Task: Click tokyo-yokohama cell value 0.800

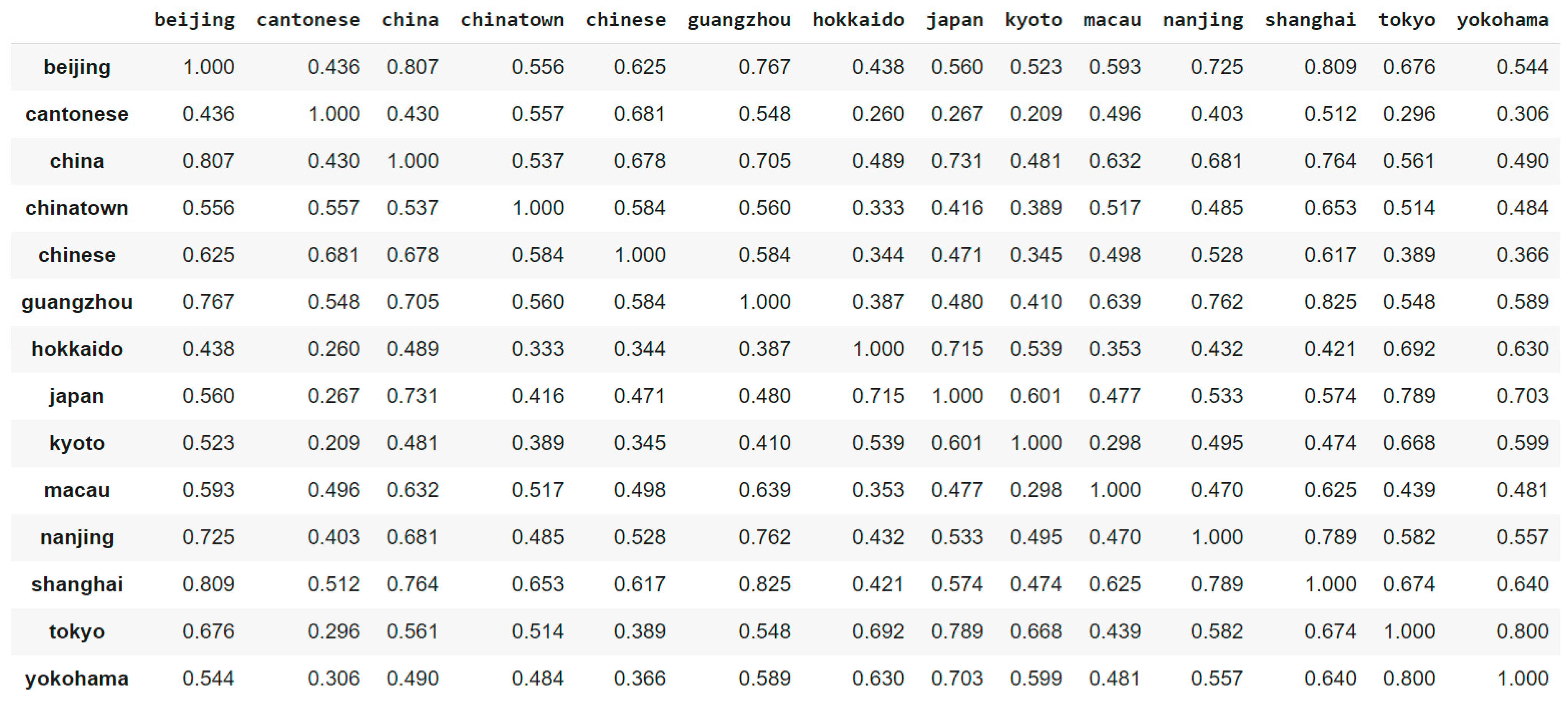Action: tap(1522, 631)
